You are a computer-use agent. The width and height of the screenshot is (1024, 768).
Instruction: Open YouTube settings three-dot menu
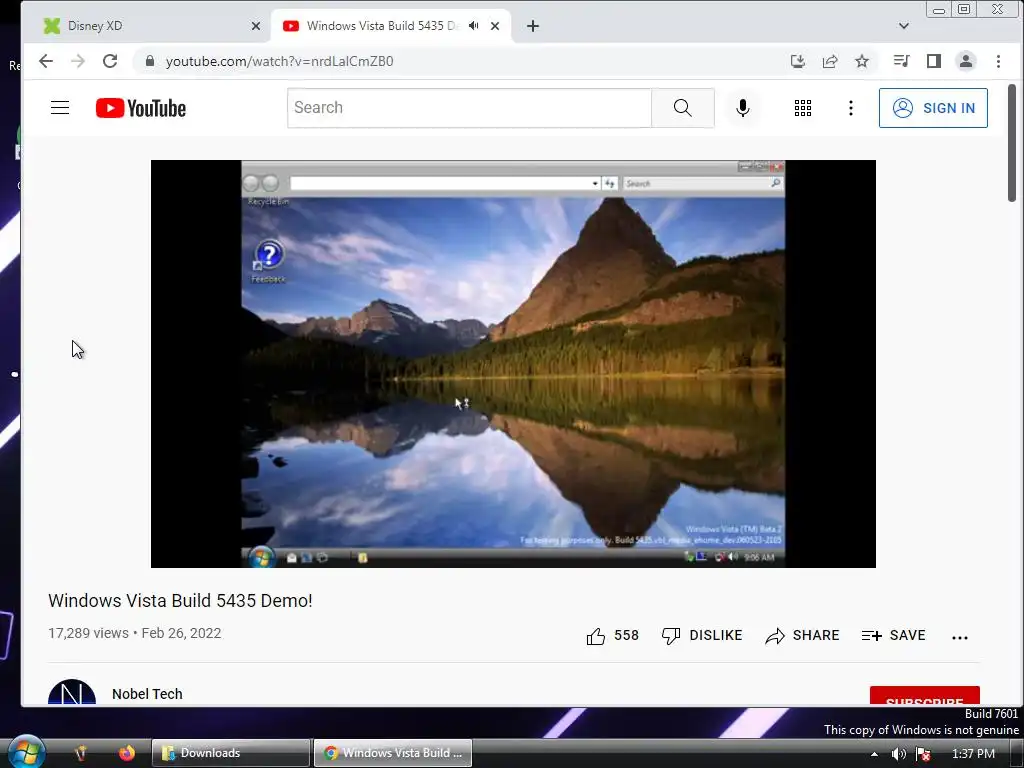pos(850,108)
